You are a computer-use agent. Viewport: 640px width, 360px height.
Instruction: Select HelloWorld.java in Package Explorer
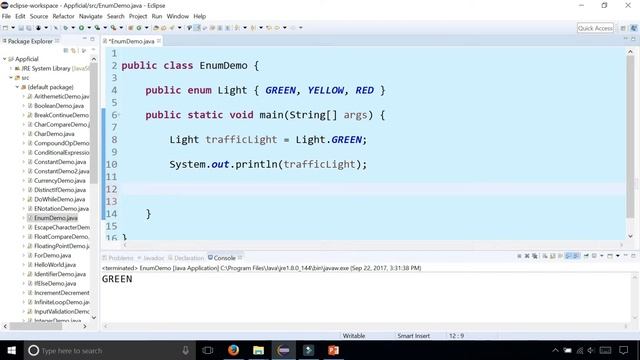pyautogui.click(x=55, y=265)
